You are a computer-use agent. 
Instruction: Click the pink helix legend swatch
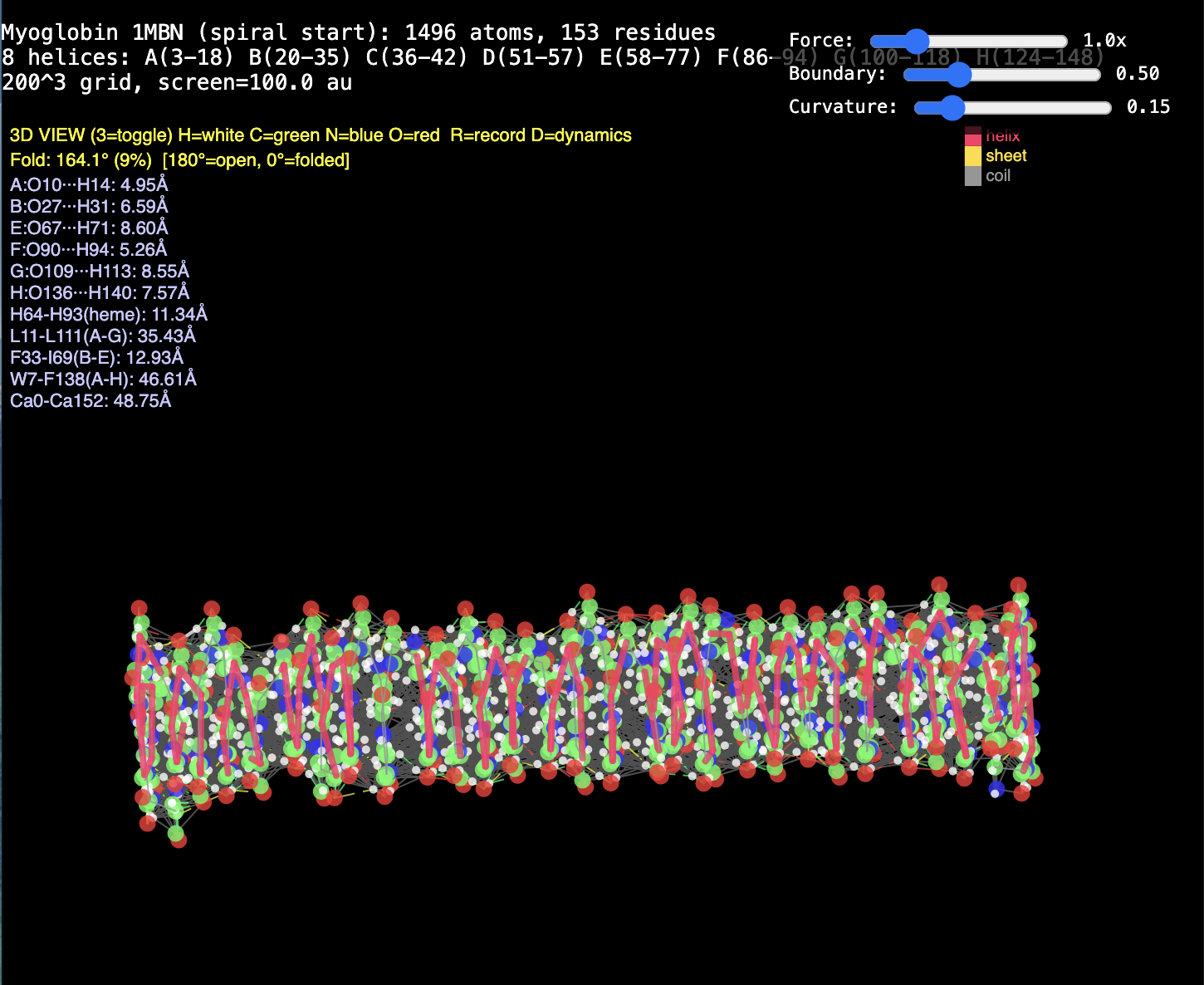tap(972, 137)
